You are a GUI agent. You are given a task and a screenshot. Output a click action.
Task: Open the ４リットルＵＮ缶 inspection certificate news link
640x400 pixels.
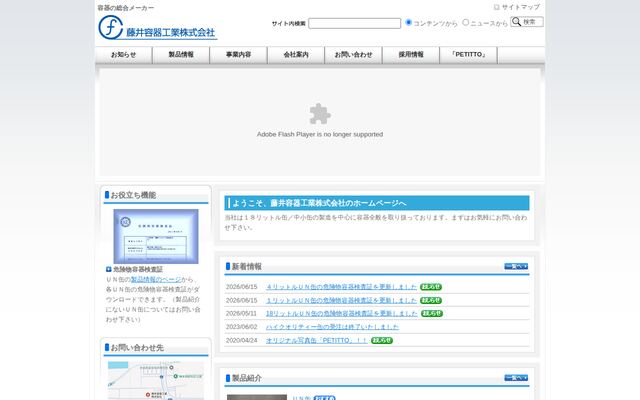(341, 287)
